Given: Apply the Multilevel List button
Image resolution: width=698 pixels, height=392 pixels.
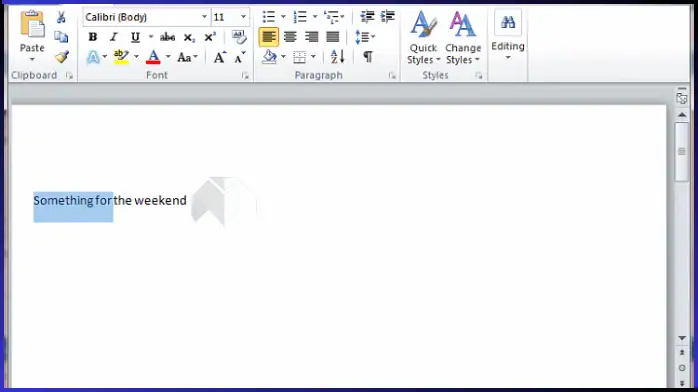Looking at the screenshot, I should pos(331,17).
